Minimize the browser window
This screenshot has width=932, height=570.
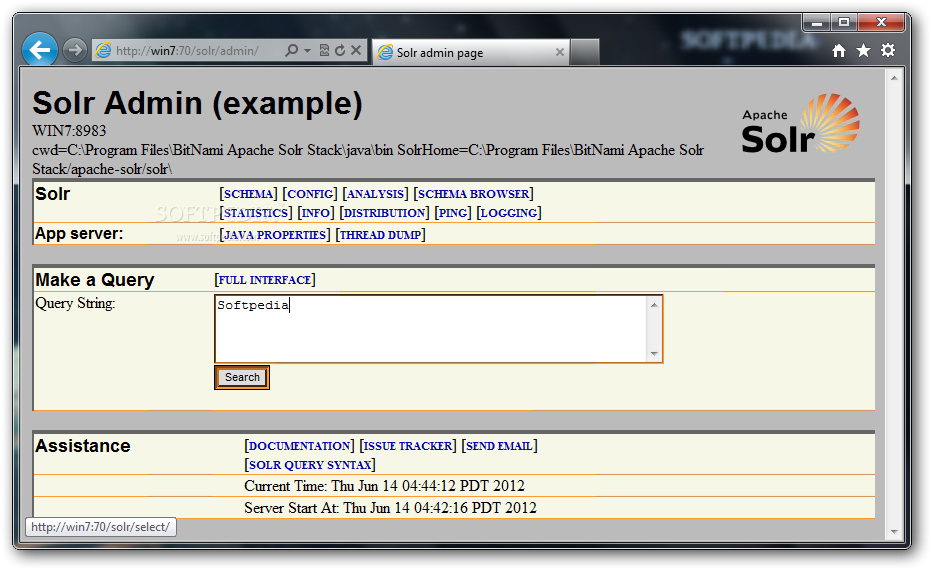[x=817, y=23]
